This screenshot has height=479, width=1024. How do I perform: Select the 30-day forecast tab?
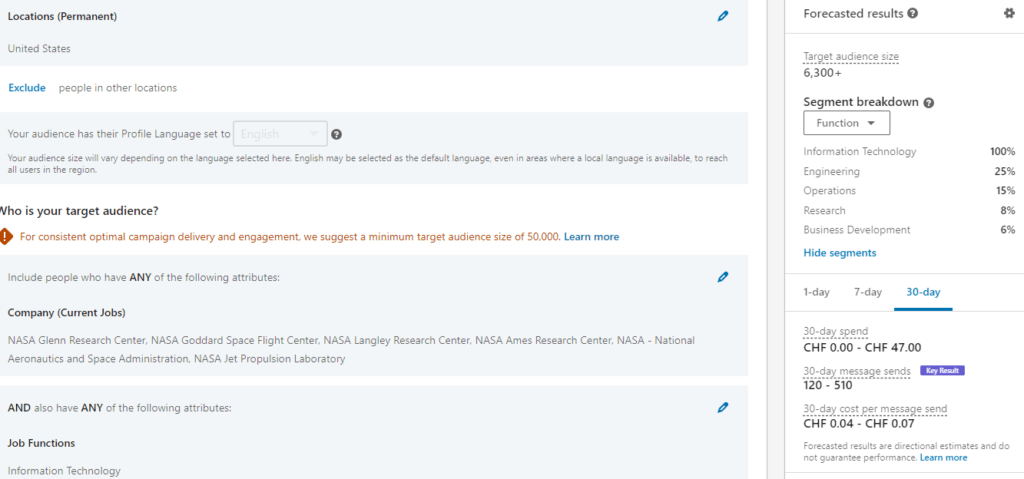(x=923, y=292)
